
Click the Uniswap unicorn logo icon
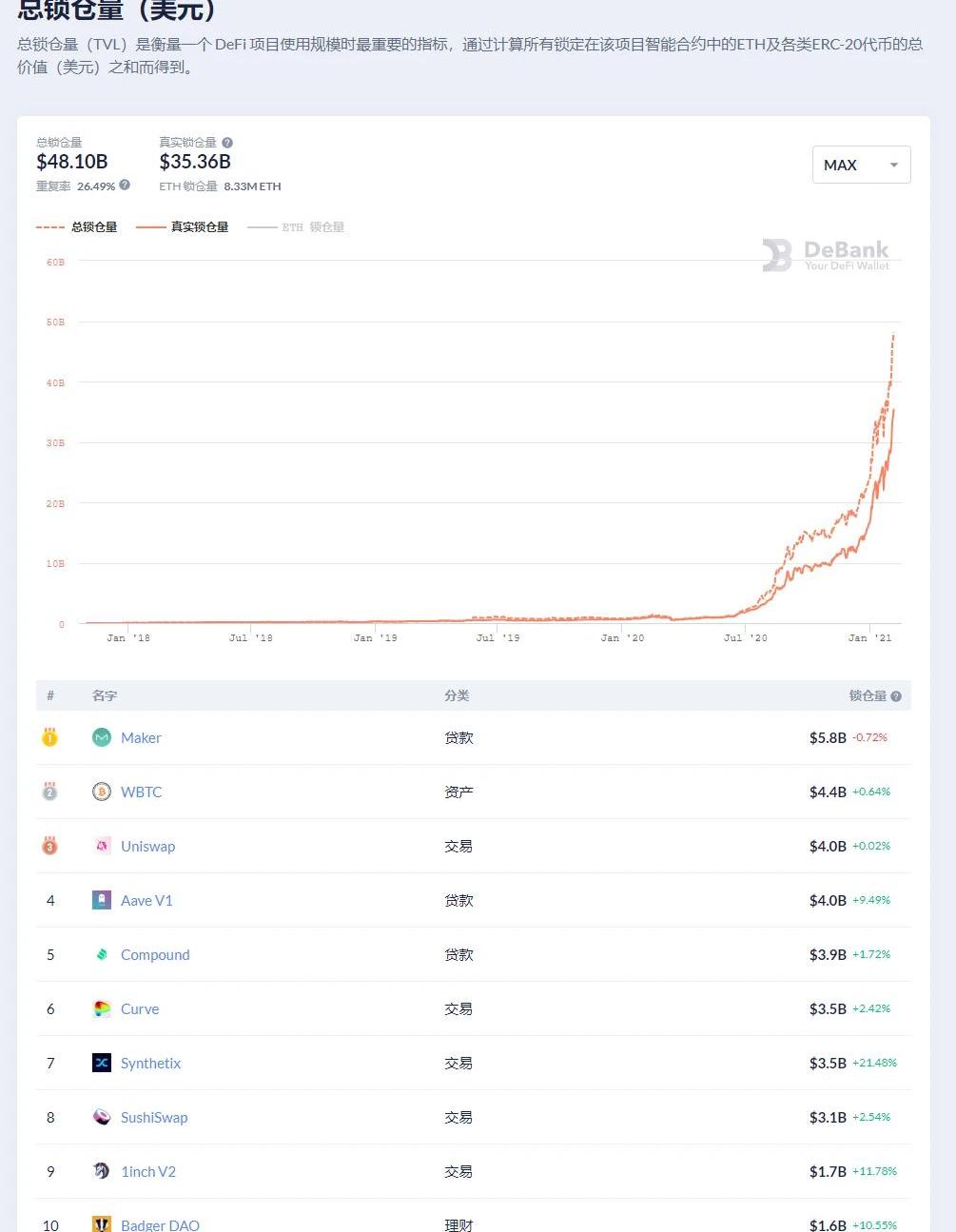(x=101, y=846)
